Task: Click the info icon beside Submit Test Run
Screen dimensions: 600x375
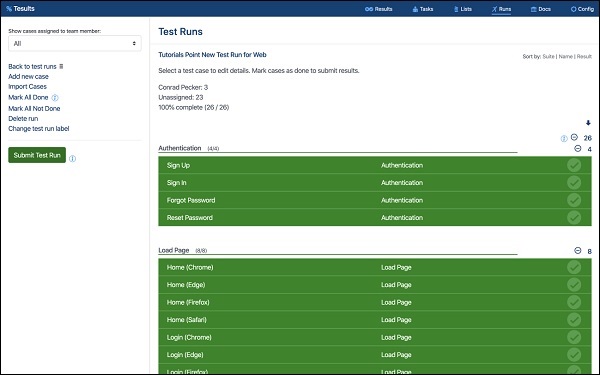Action: [72, 158]
